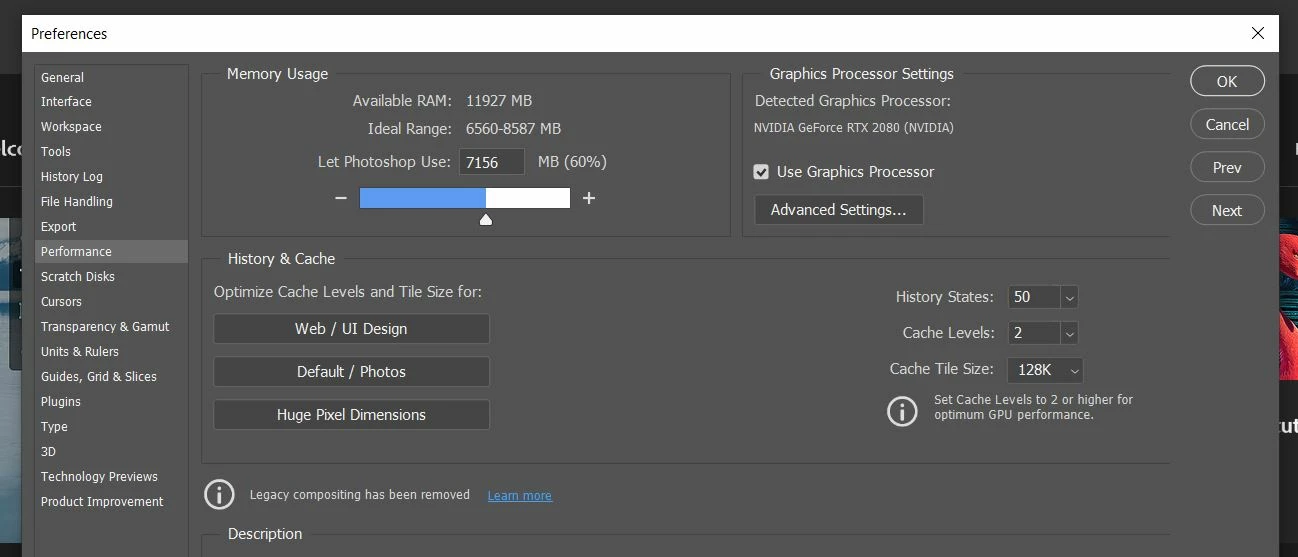The image size is (1298, 557).
Task: Click the Cache Levels value field
Action: pyautogui.click(x=1034, y=333)
